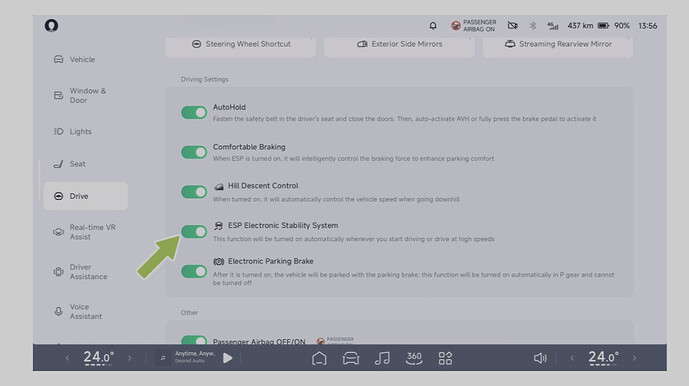Toggle the ESP Electronic Stability System switch
The width and height of the screenshot is (689, 386).
[194, 232]
